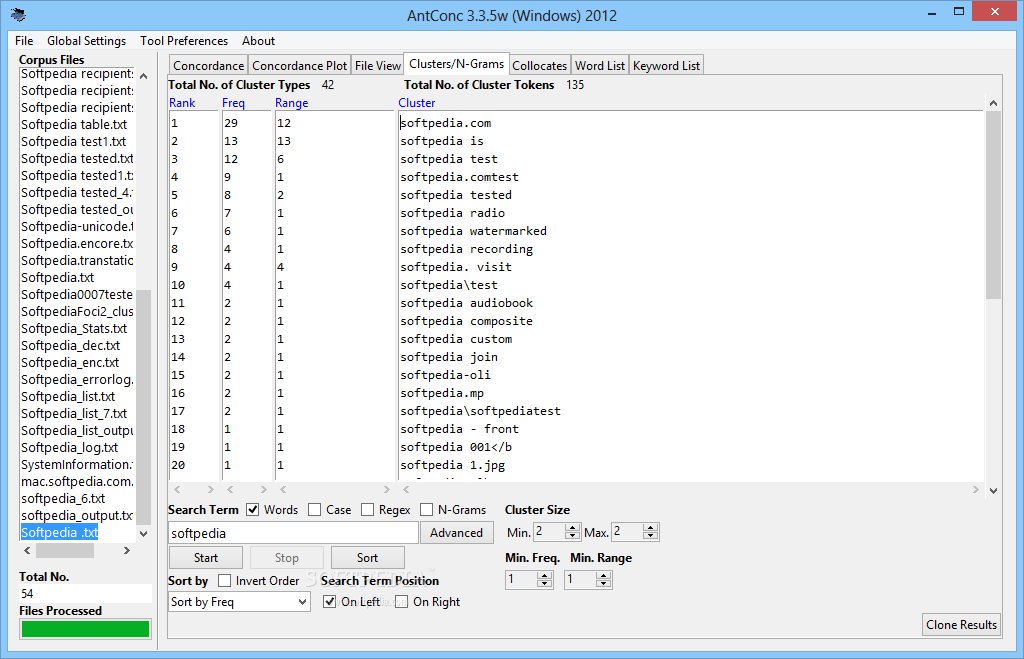Enable the Invert Order checkbox

click(225, 581)
